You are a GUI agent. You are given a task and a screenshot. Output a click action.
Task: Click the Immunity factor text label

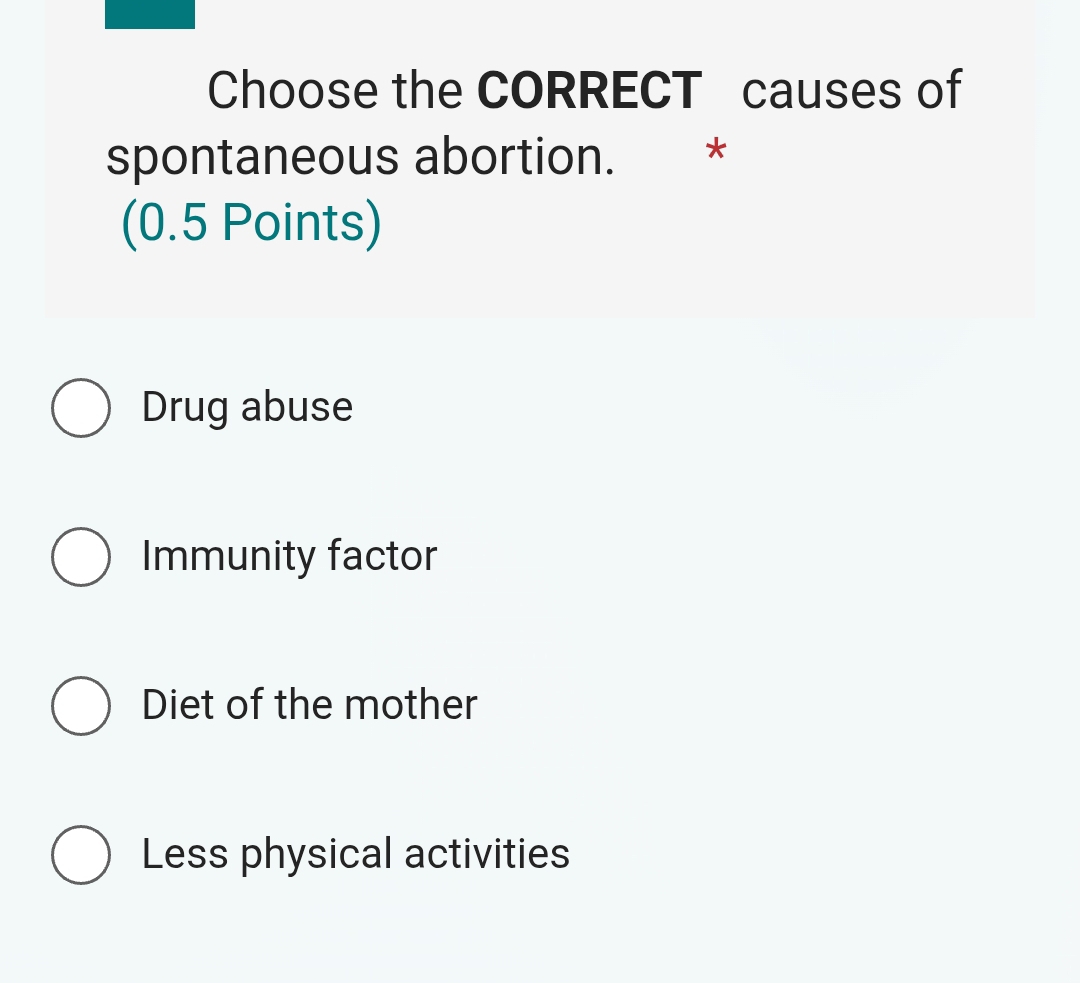pos(288,556)
